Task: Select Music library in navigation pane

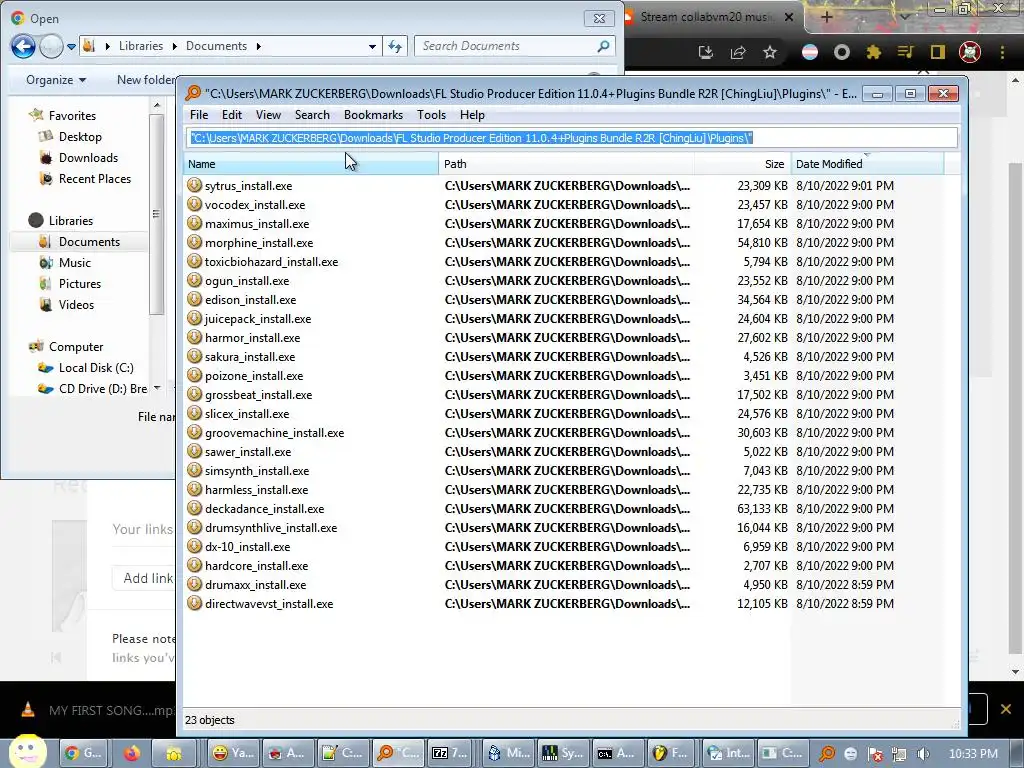Action: point(74,263)
